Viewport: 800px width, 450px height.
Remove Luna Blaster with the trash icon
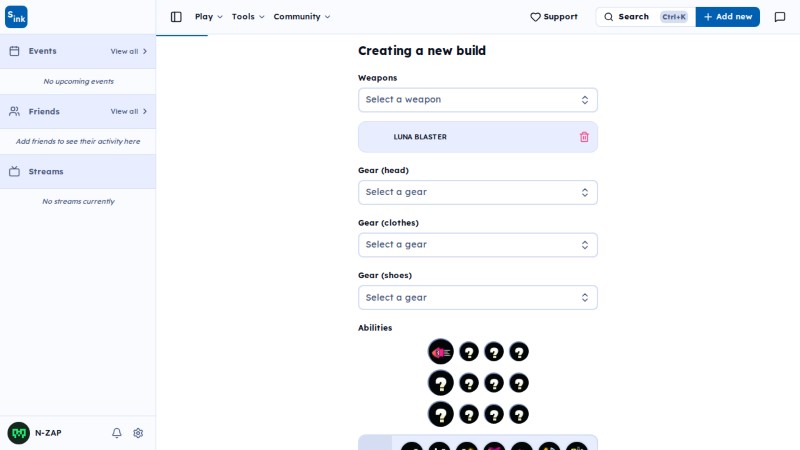pos(584,137)
